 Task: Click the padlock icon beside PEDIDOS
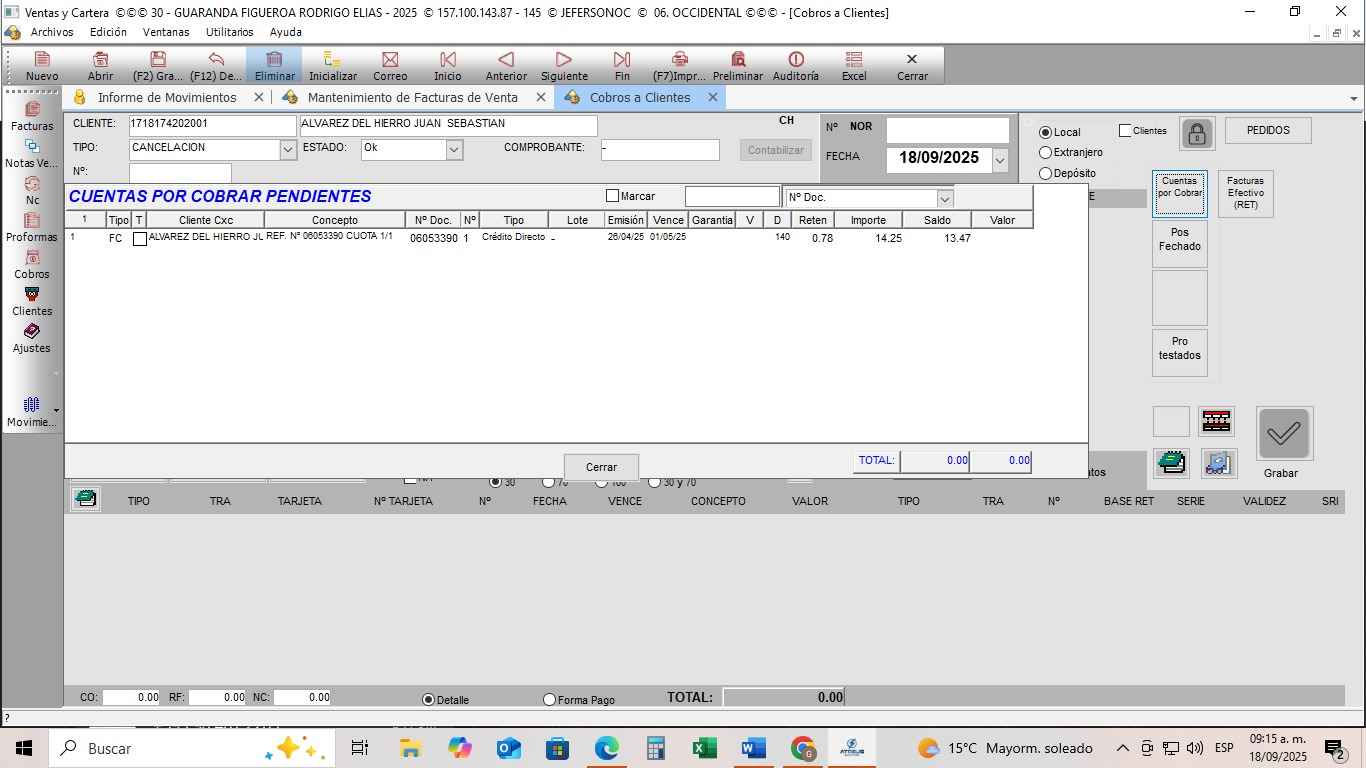(x=1197, y=133)
